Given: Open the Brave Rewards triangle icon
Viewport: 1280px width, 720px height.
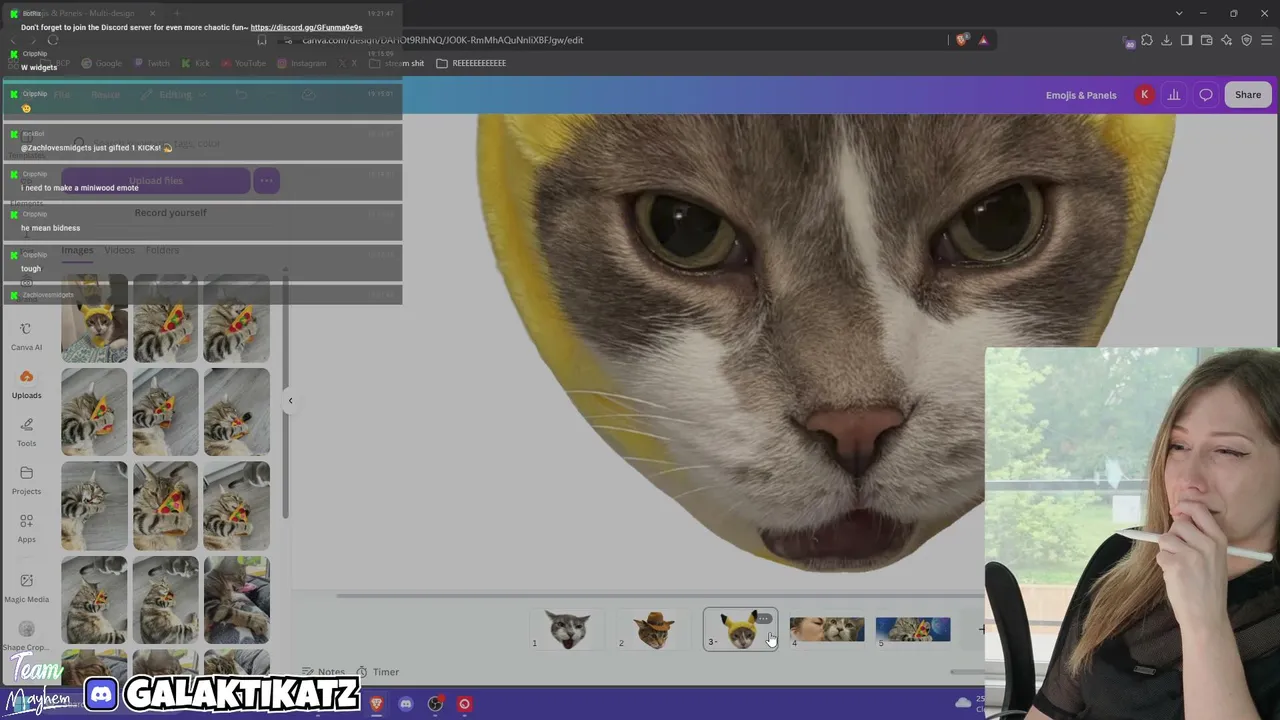Looking at the screenshot, I should tap(983, 40).
